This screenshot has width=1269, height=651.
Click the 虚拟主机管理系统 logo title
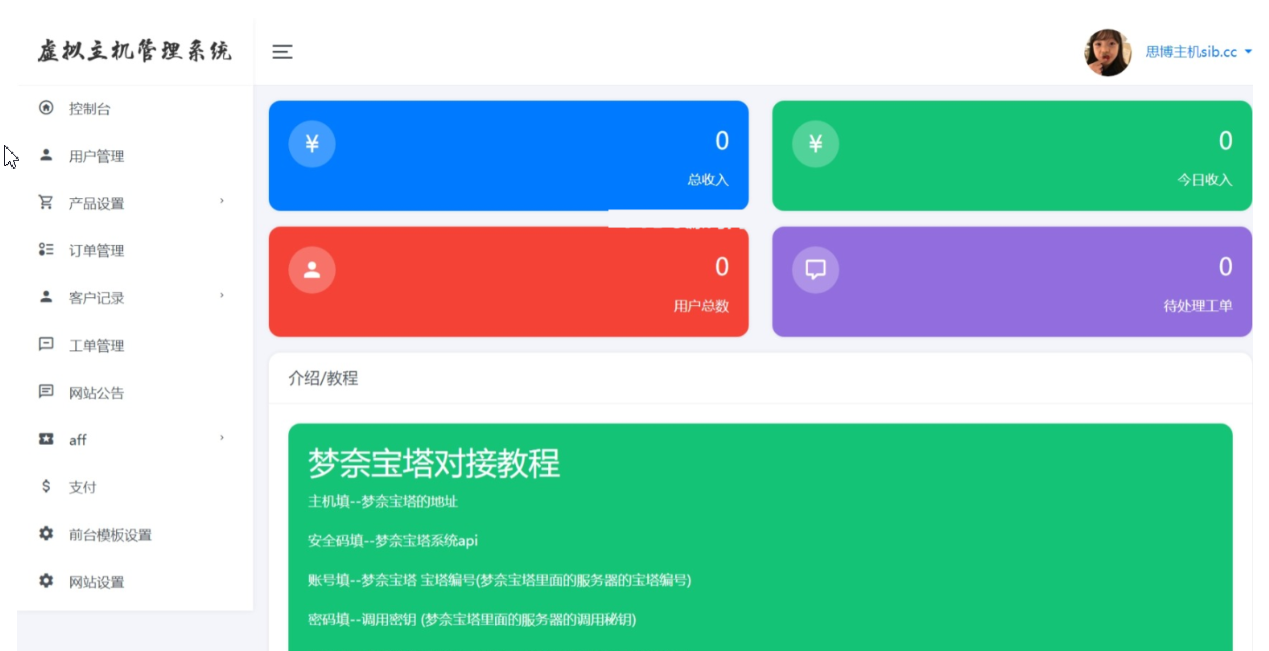pyautogui.click(x=135, y=51)
